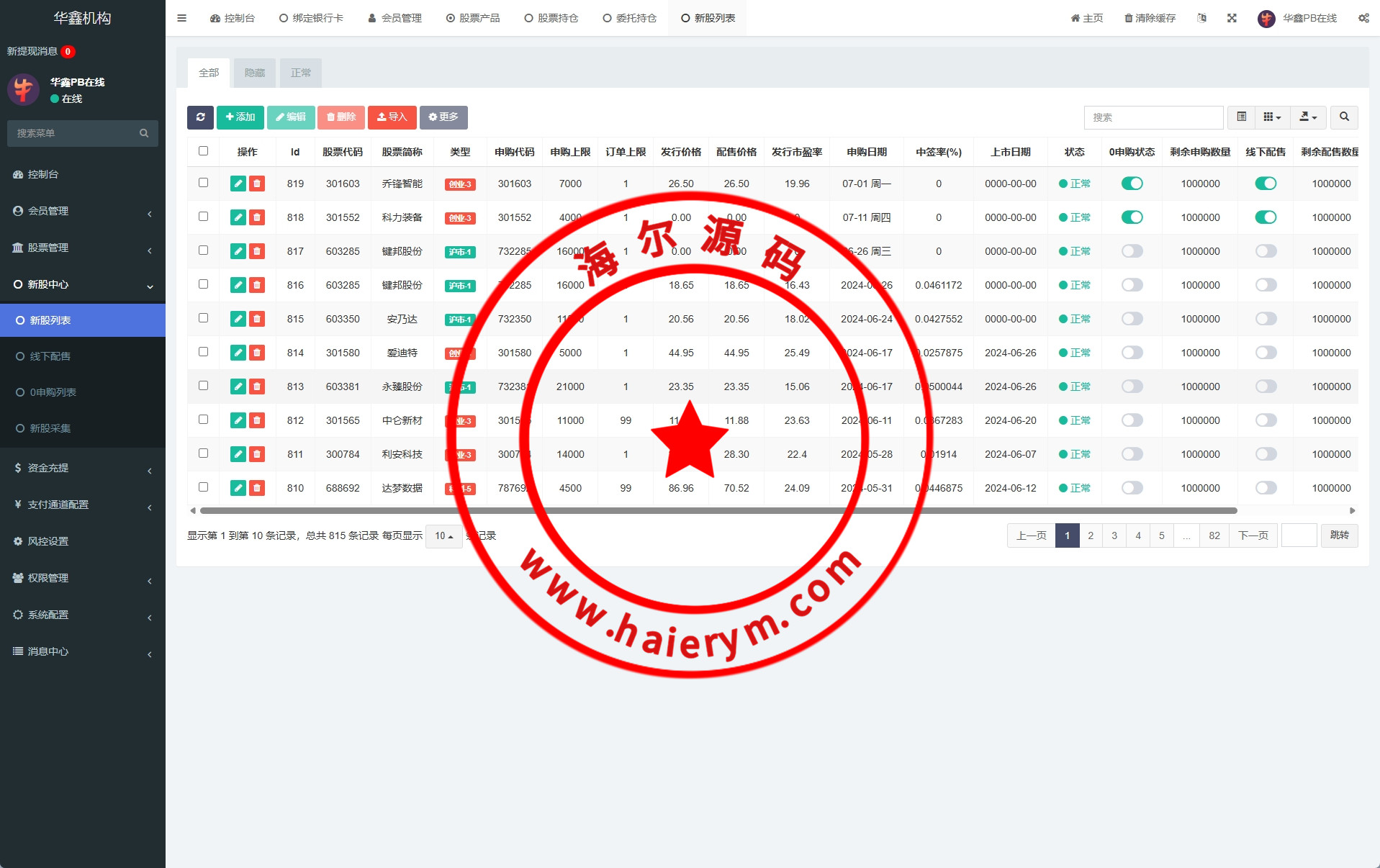Click the red trash icon for row 810
This screenshot has width=1380, height=868.
point(257,488)
